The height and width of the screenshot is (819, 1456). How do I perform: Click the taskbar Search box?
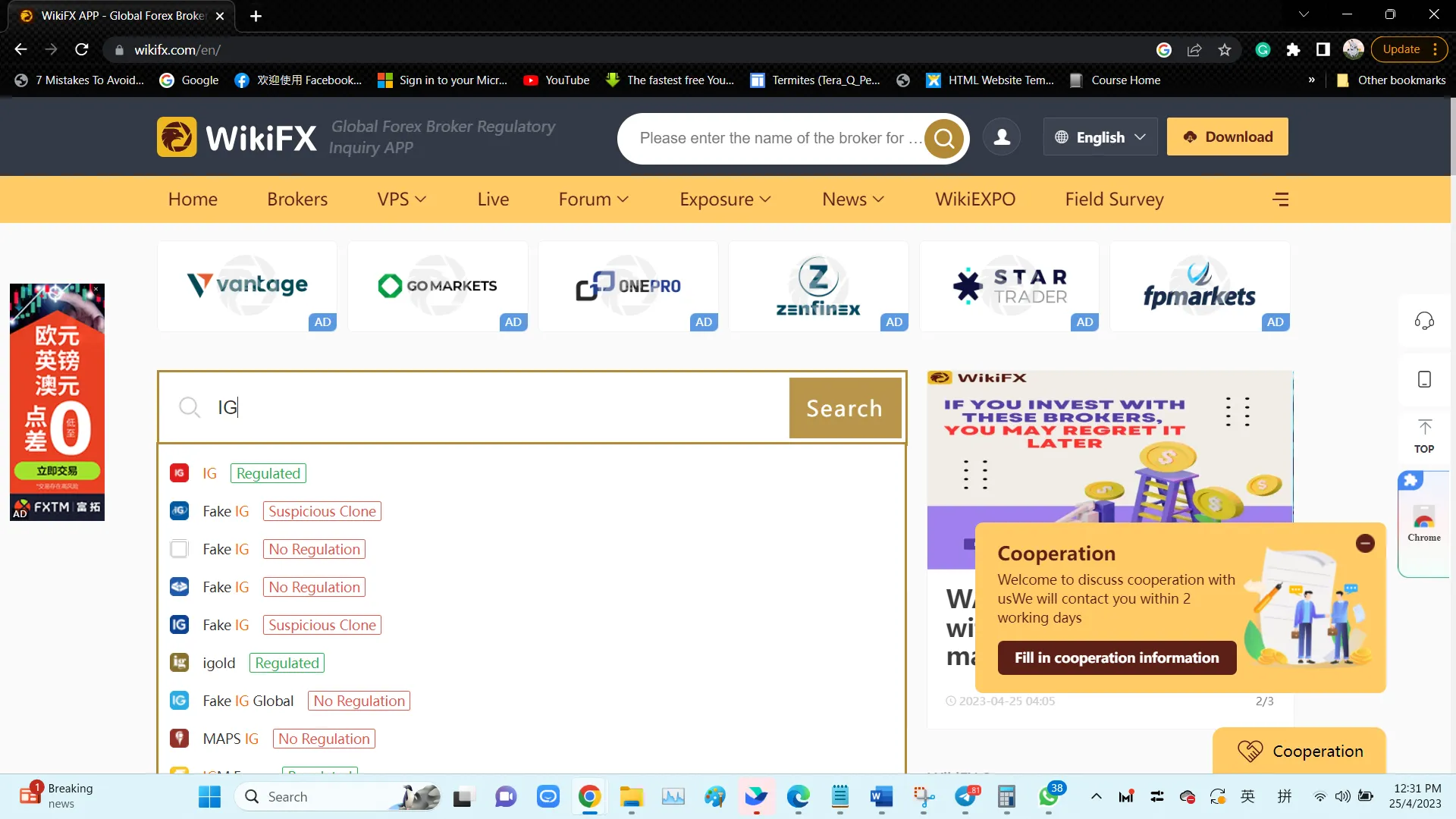click(x=338, y=797)
